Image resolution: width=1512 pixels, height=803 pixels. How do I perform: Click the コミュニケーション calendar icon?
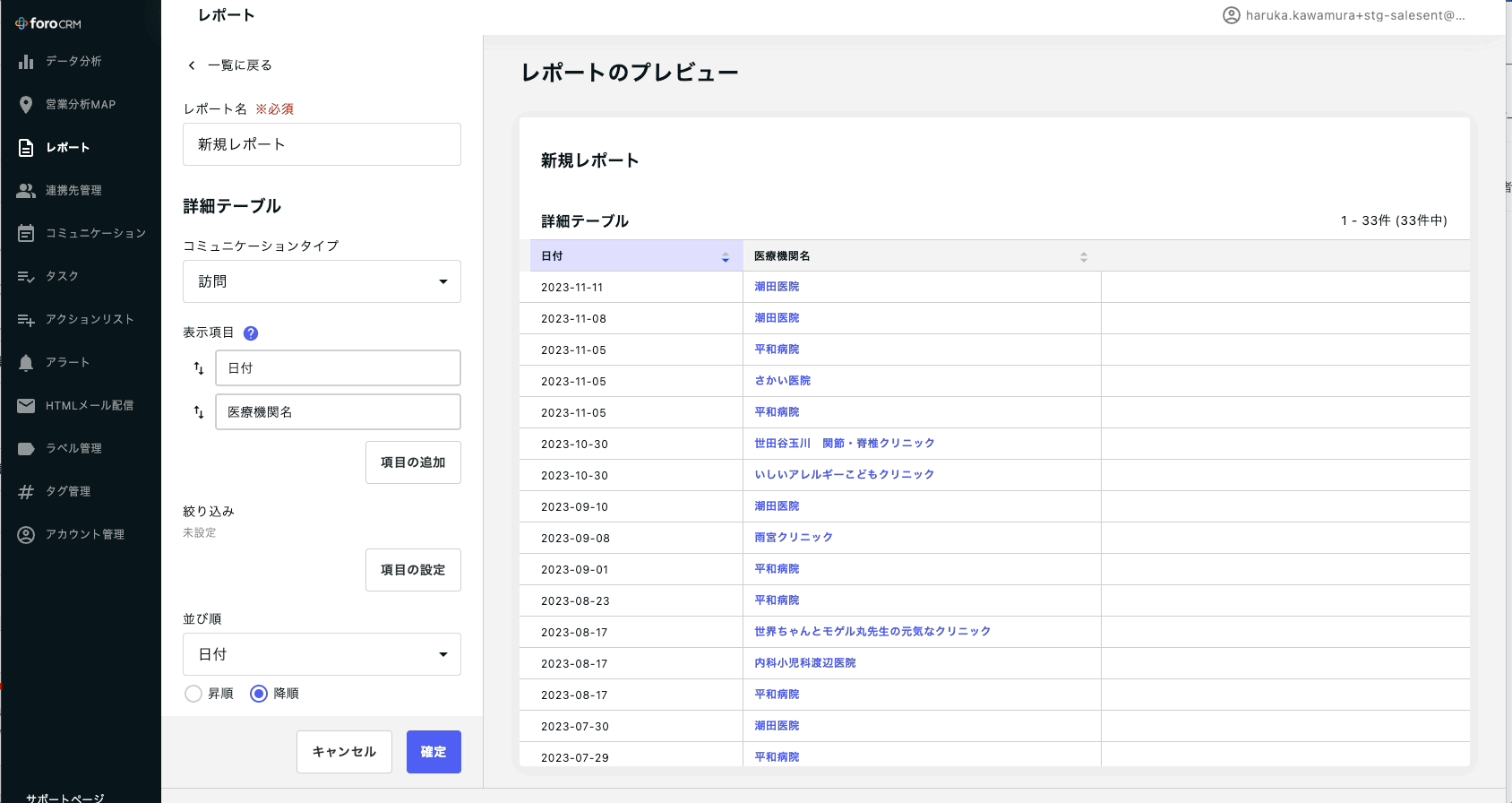pyautogui.click(x=26, y=233)
